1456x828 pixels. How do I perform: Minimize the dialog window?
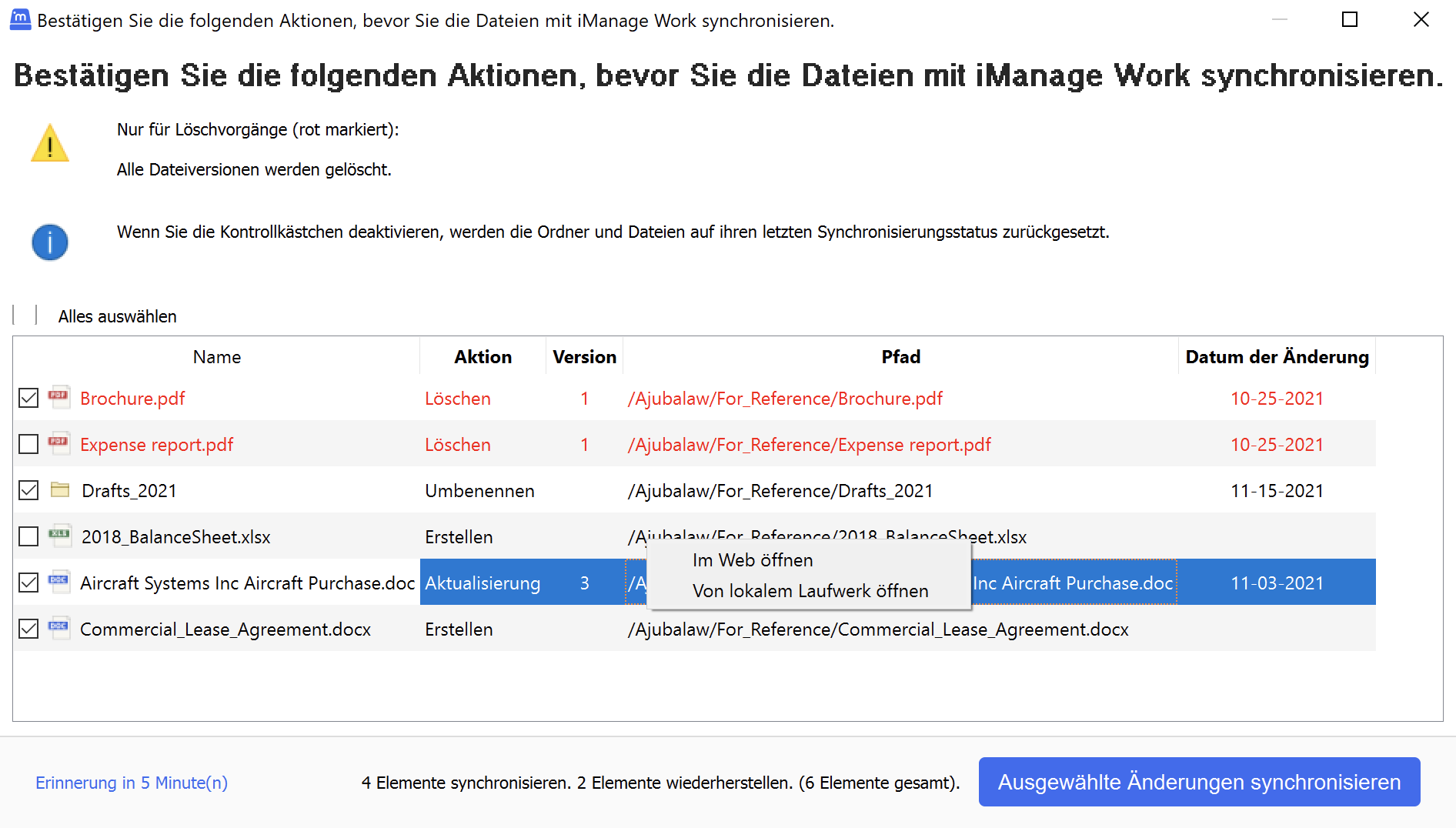1280,19
